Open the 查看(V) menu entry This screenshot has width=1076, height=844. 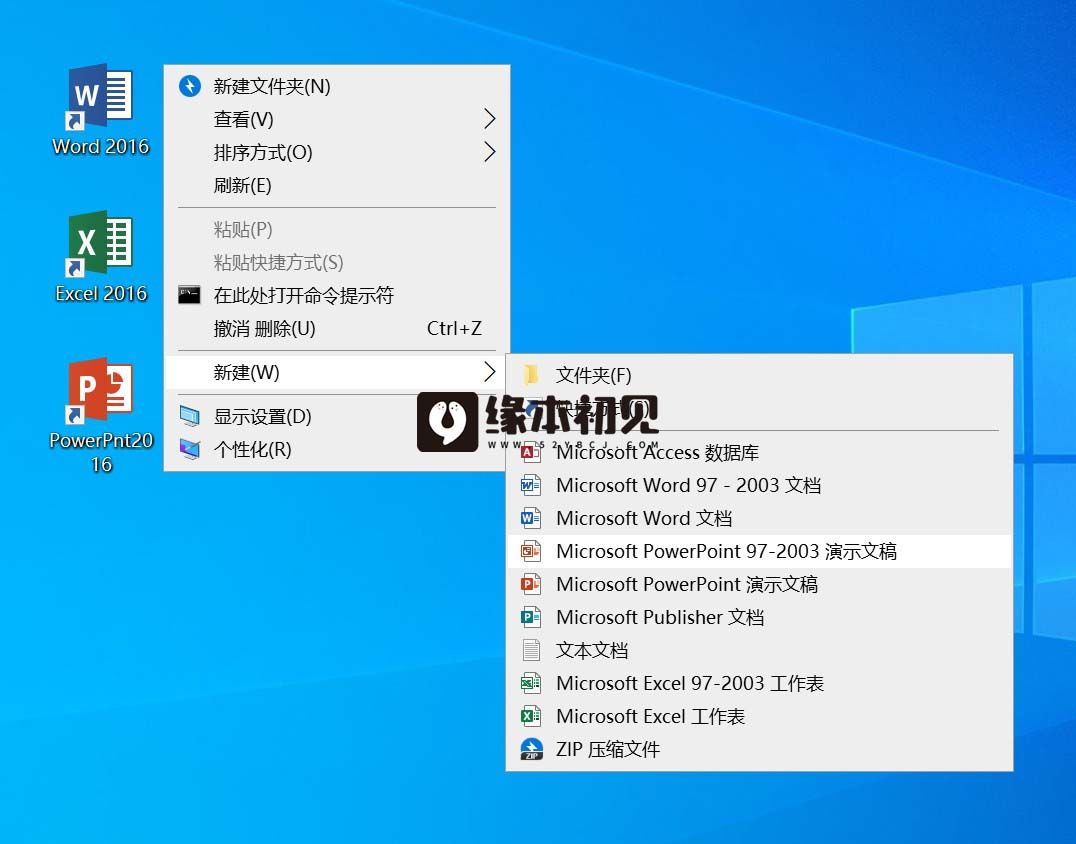(x=337, y=119)
